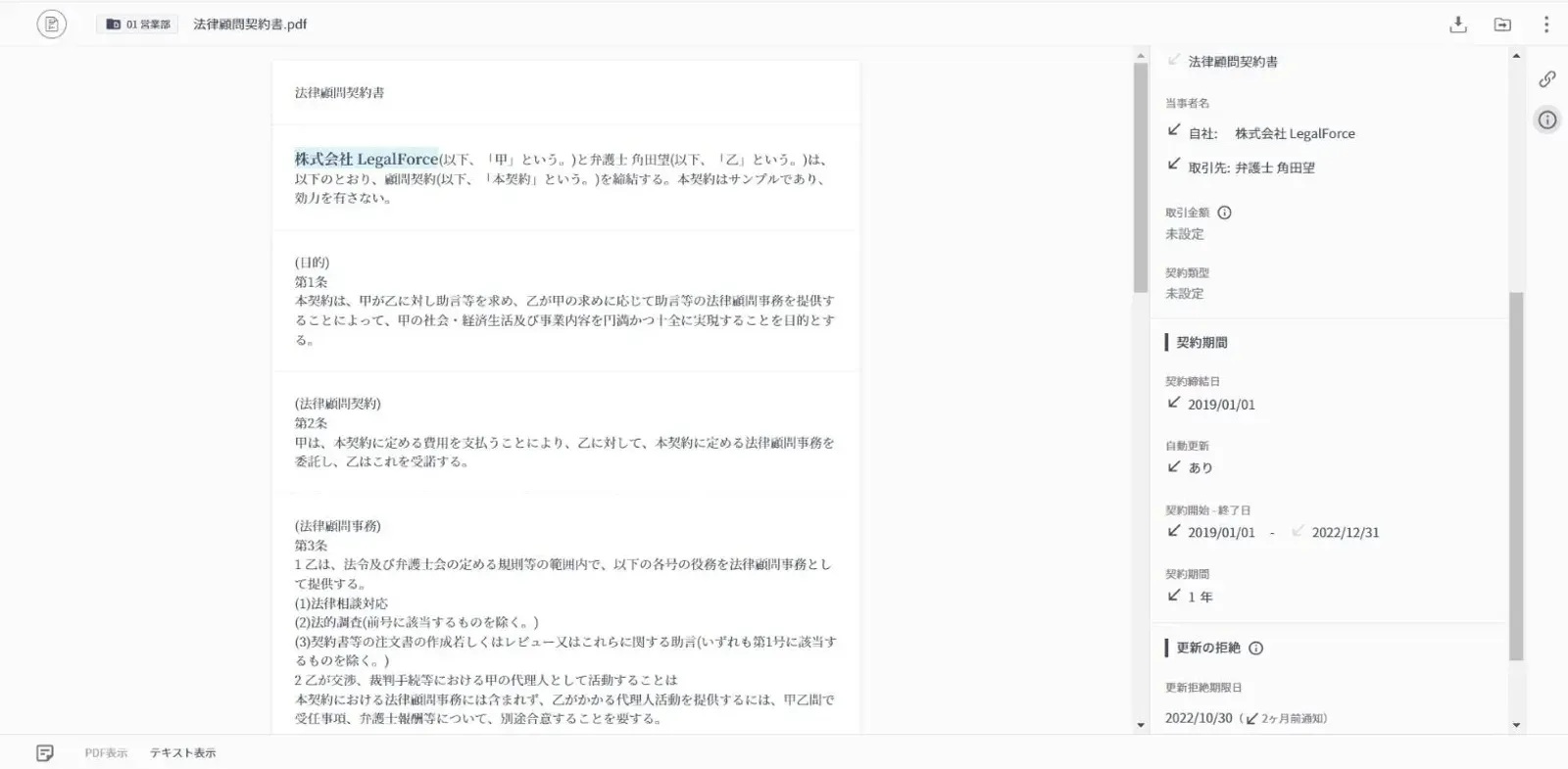
Task: Click the document icon at top left
Action: 51,24
